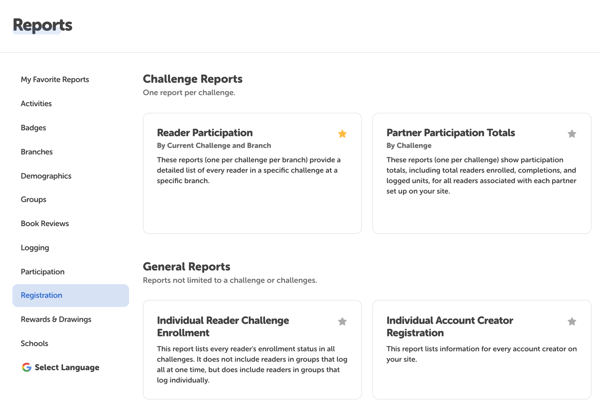Unfavorite the Reader Participation report star

[x=342, y=134]
